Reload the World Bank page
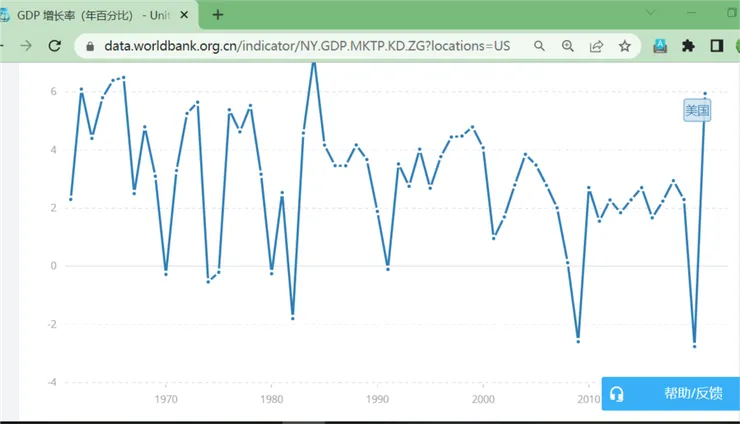Viewport: 740px width, 424px height. coord(55,46)
